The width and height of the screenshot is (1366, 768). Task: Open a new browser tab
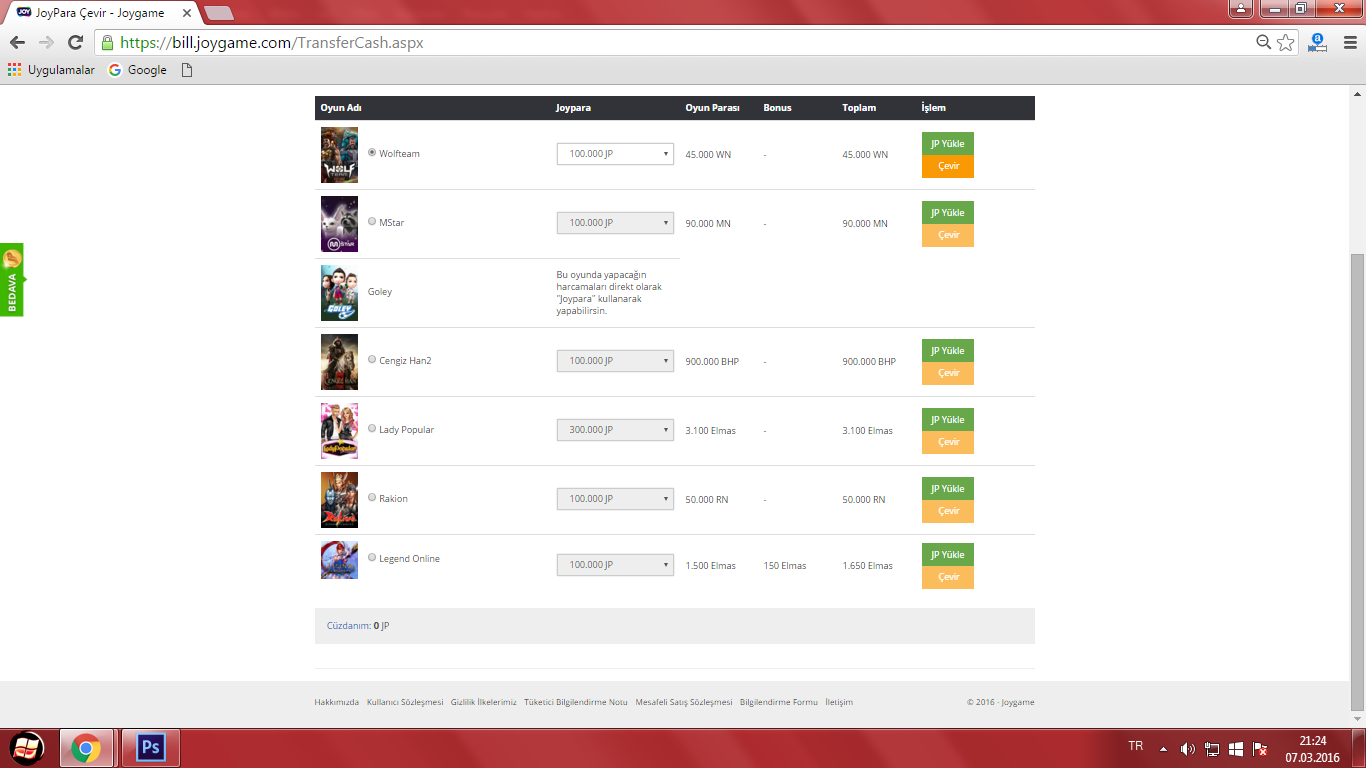coord(218,13)
